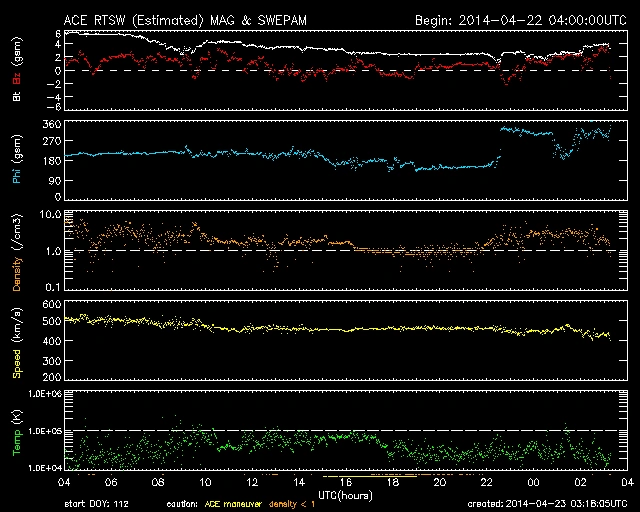Click the 20 hour tick on time axis

point(439,482)
